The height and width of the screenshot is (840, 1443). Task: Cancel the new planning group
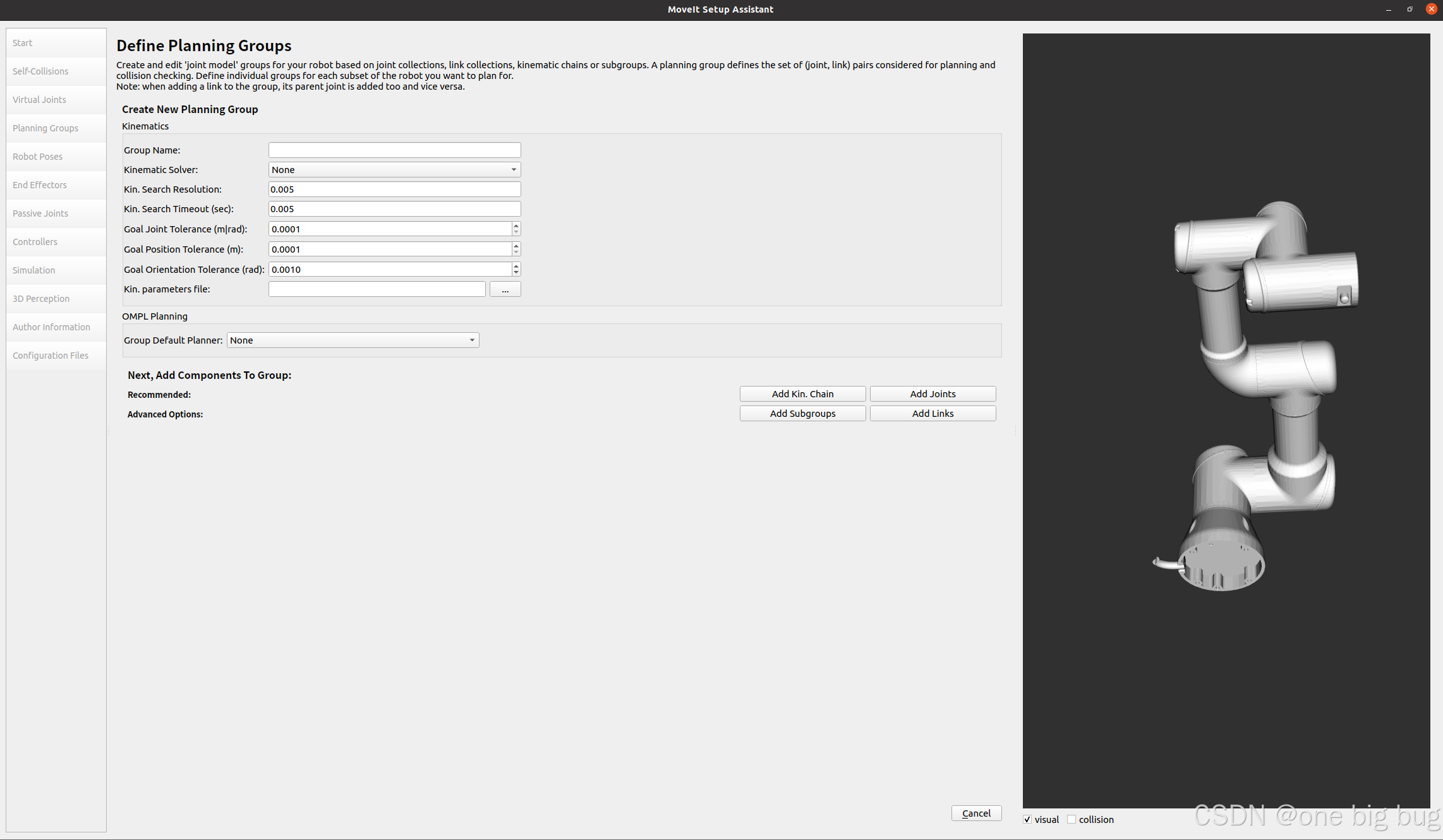[x=976, y=813]
